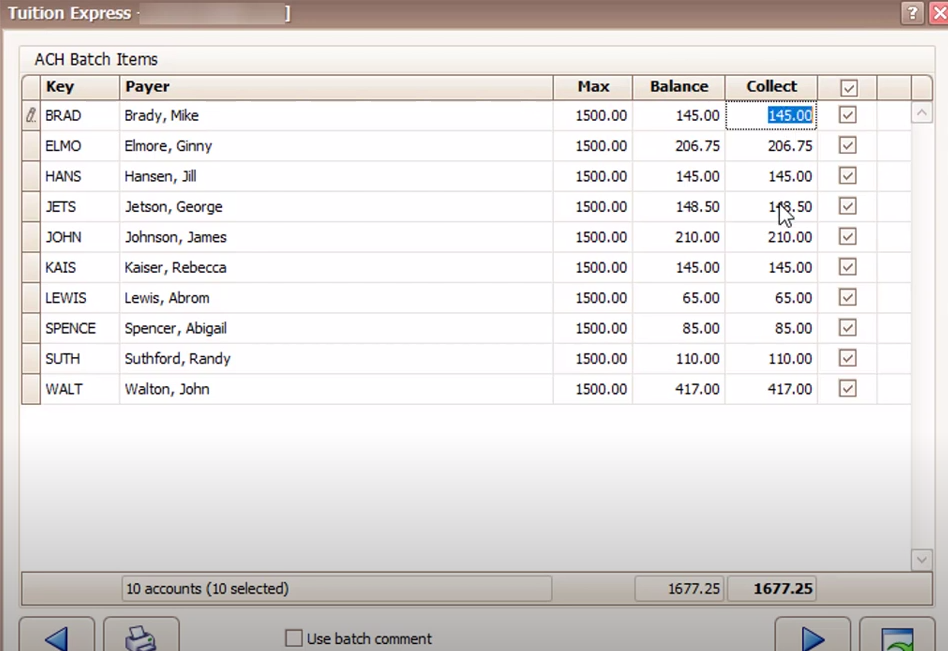Click the forward arrow button

pos(813,635)
